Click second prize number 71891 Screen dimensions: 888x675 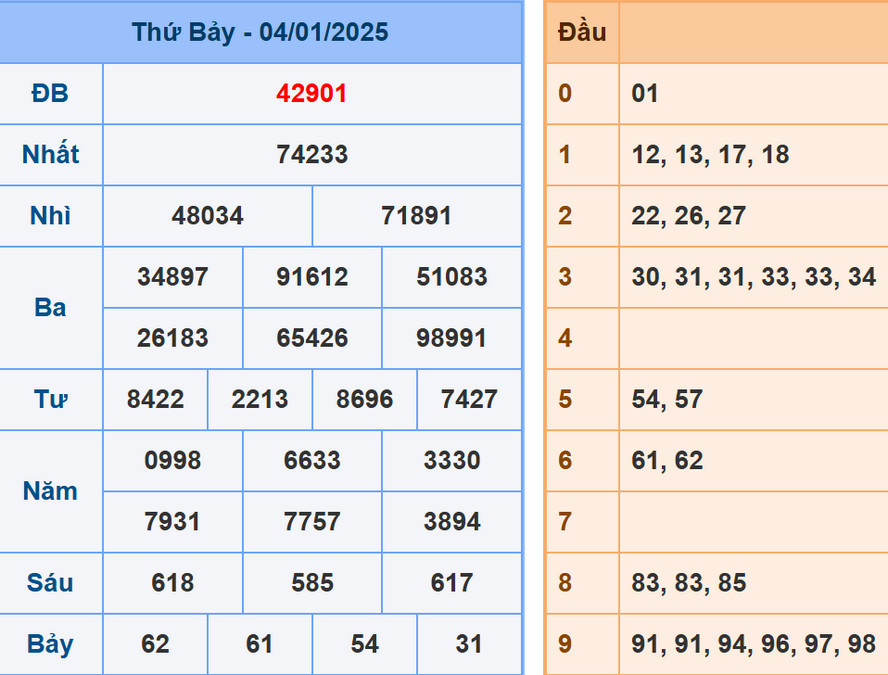pyautogui.click(x=416, y=216)
